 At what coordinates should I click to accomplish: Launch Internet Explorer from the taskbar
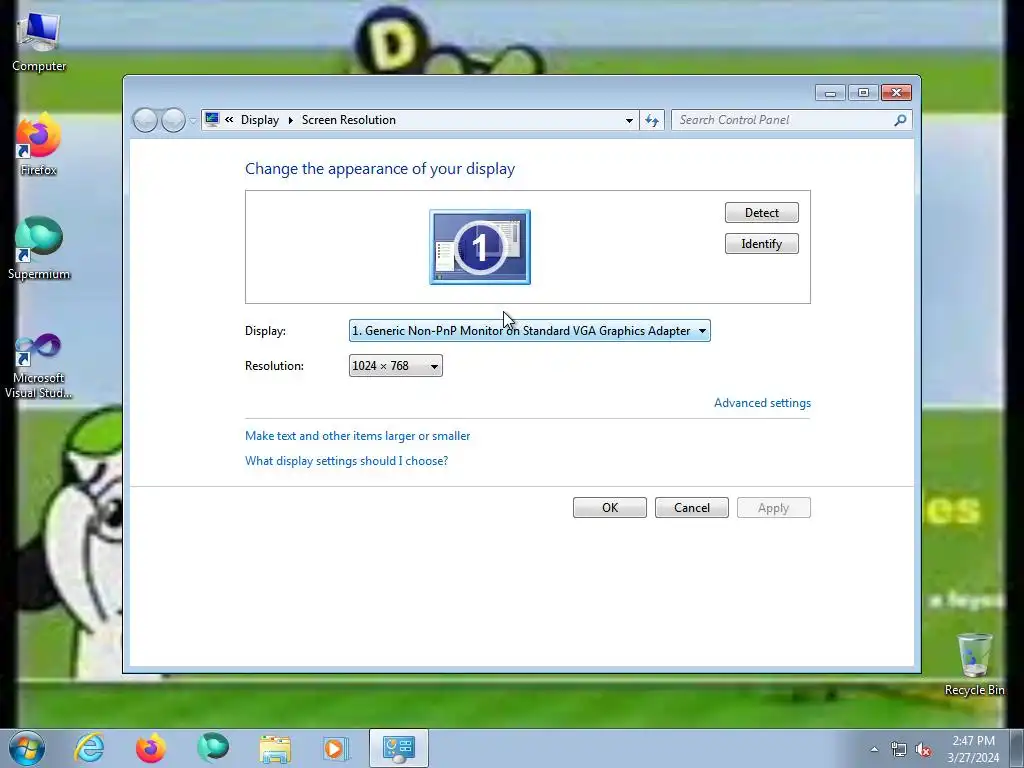click(x=89, y=748)
